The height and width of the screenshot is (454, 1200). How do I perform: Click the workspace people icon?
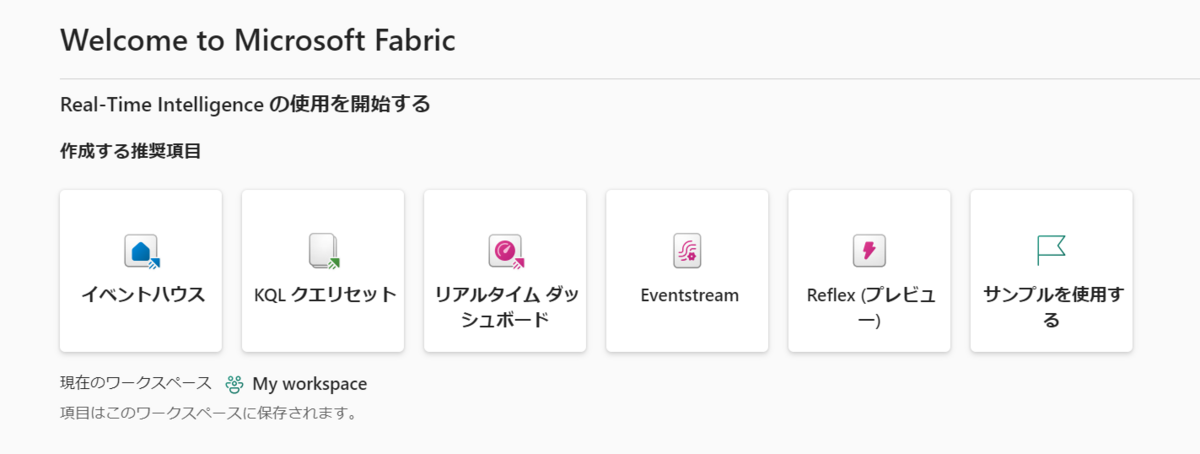pyautogui.click(x=234, y=384)
